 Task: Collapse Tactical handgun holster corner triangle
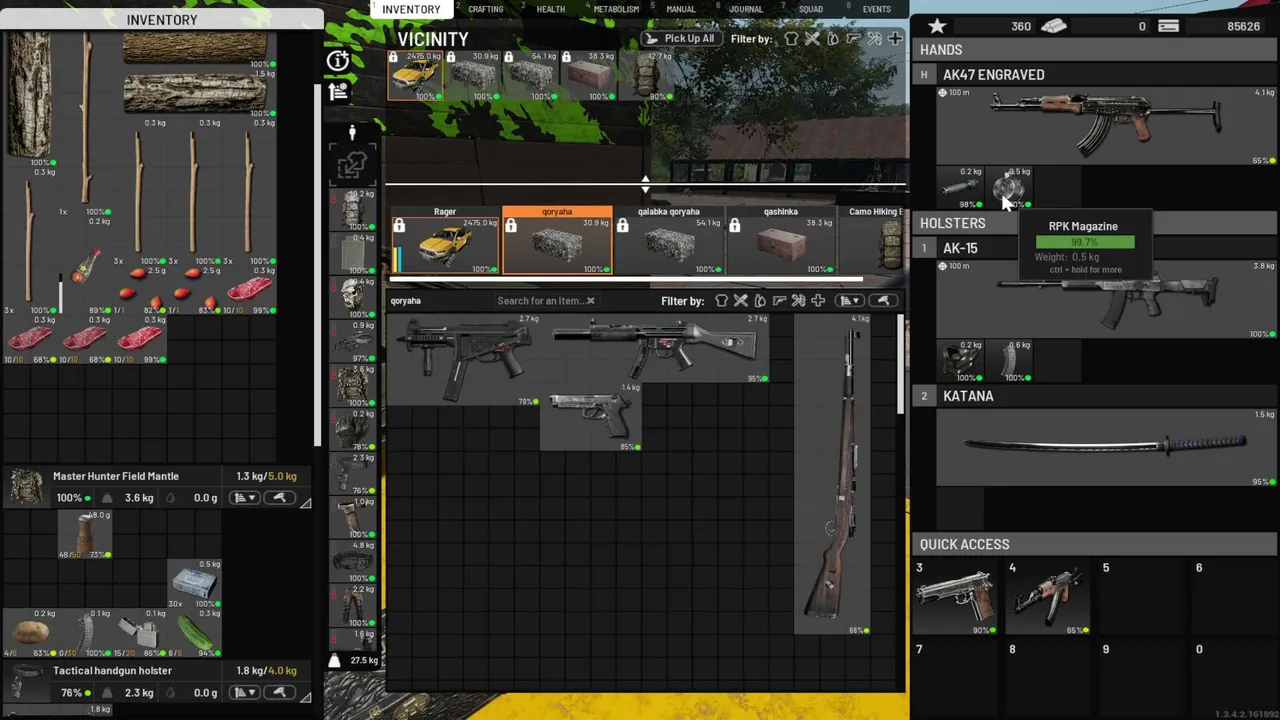[x=305, y=697]
